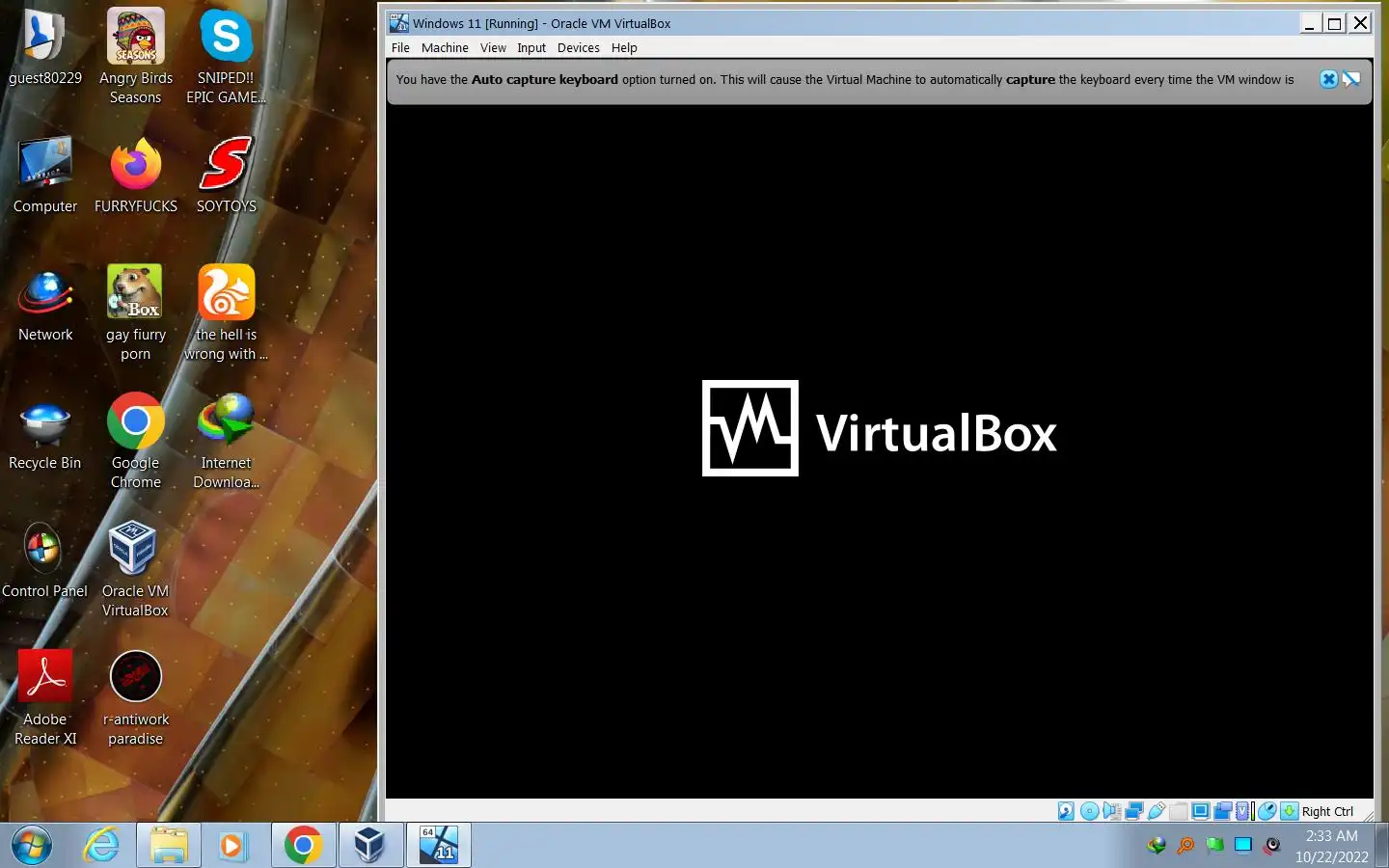Viewport: 1389px width, 868px height.
Task: Click the network monitor tray icon
Action: (1243, 846)
